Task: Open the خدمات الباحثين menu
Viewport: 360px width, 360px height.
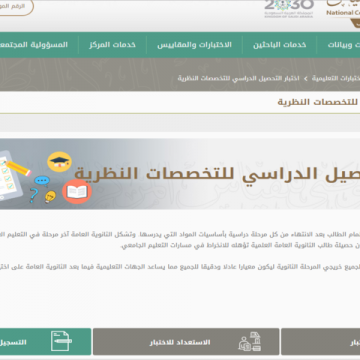Action: pyautogui.click(x=279, y=45)
